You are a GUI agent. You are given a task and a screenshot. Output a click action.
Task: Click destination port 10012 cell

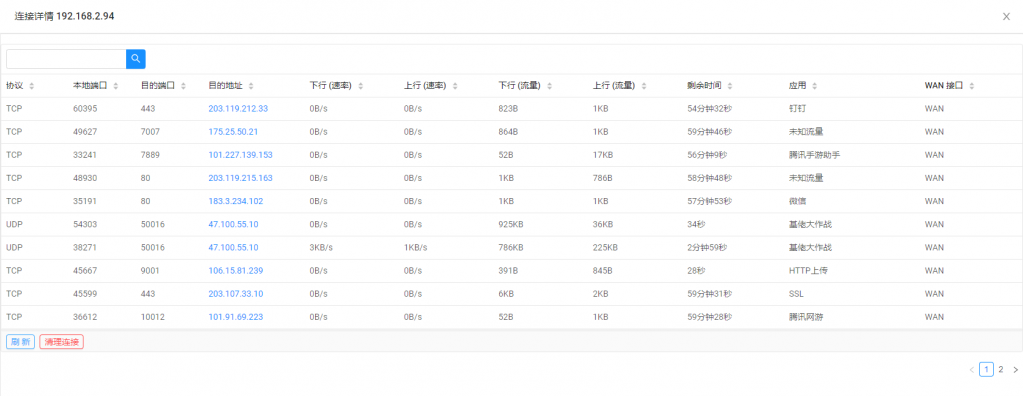pyautogui.click(x=153, y=317)
